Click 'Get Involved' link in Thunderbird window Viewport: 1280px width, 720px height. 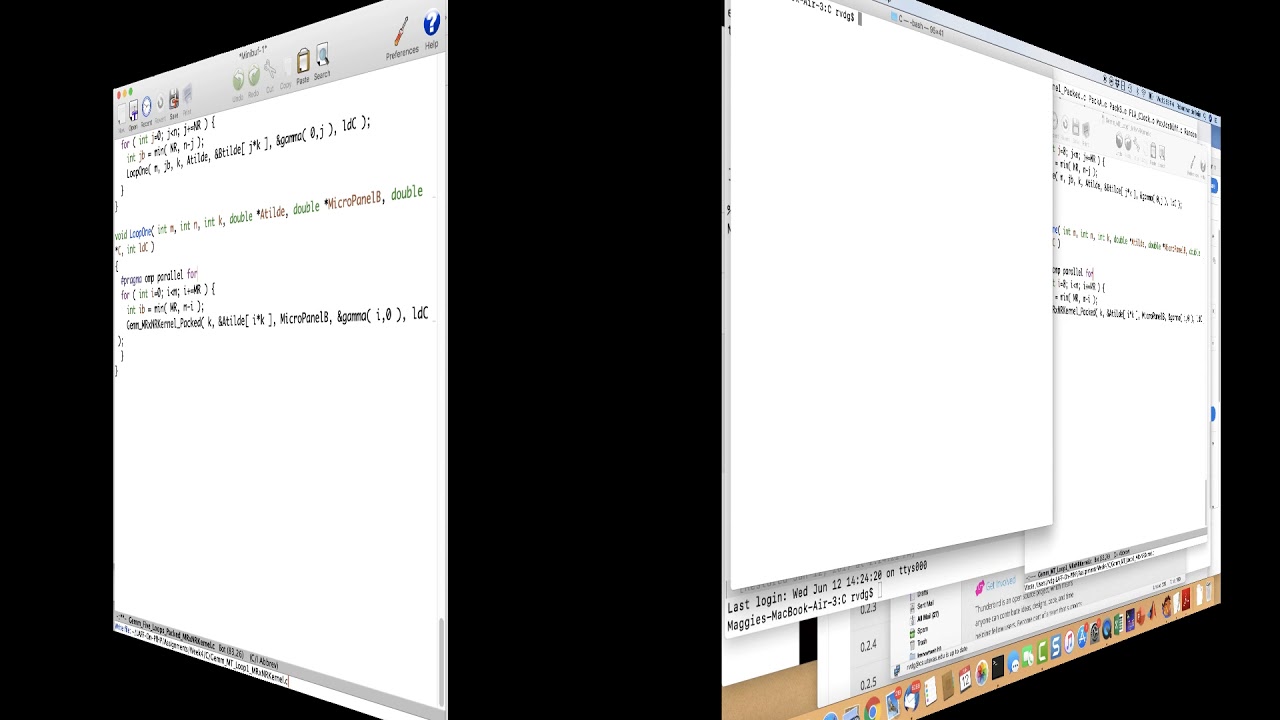point(1000,582)
